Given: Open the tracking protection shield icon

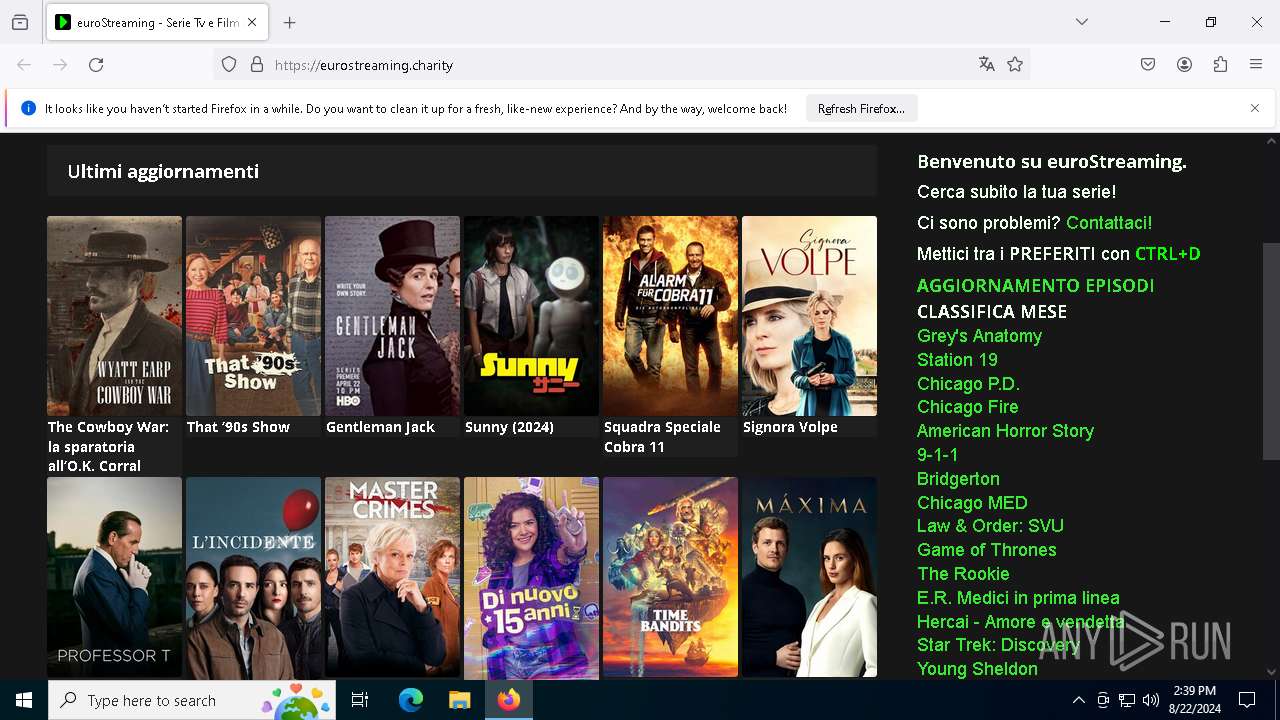Looking at the screenshot, I should 229,65.
